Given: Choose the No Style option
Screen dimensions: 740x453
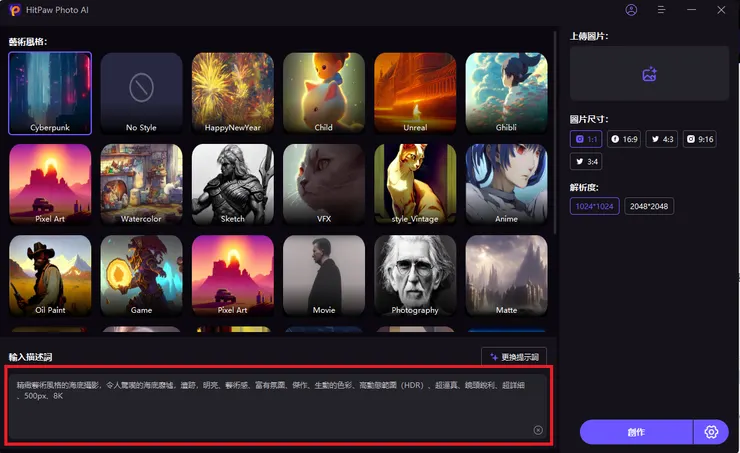Looking at the screenshot, I should 141,93.
